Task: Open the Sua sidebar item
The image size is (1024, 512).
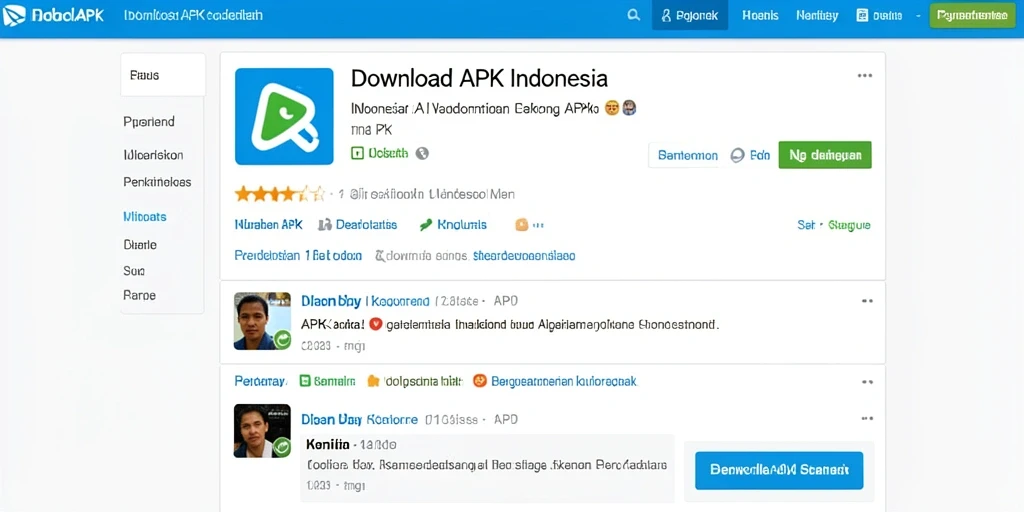Action: [x=133, y=270]
